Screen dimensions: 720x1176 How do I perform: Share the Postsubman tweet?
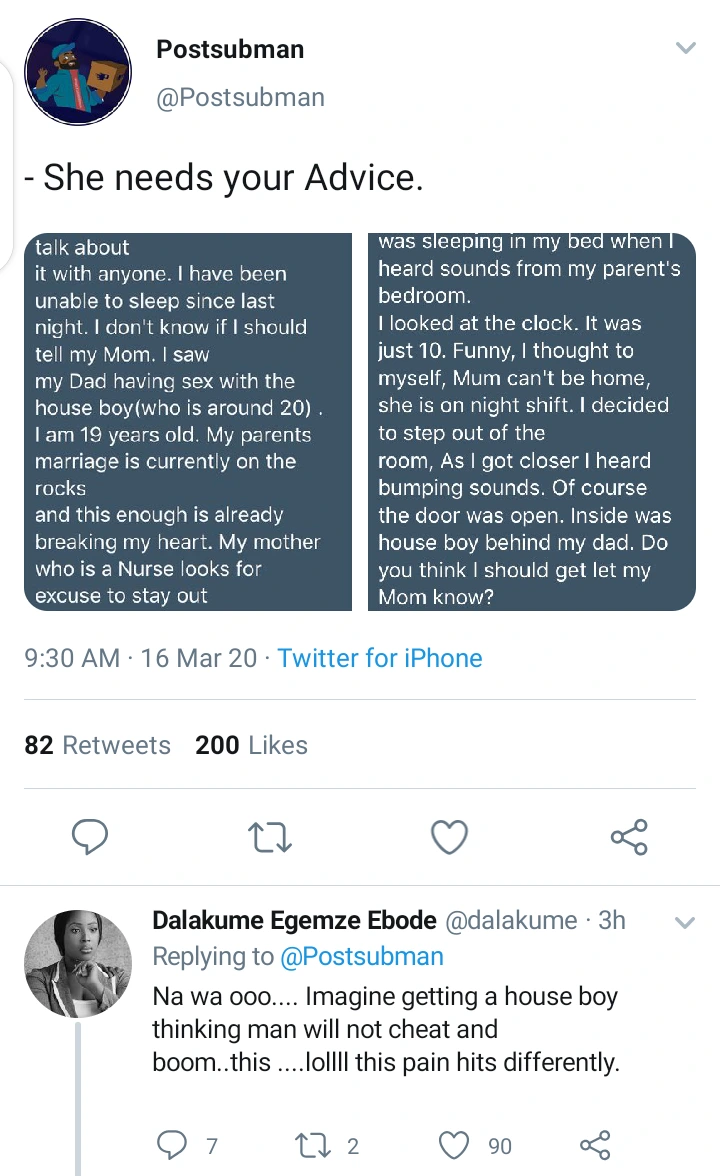(629, 836)
